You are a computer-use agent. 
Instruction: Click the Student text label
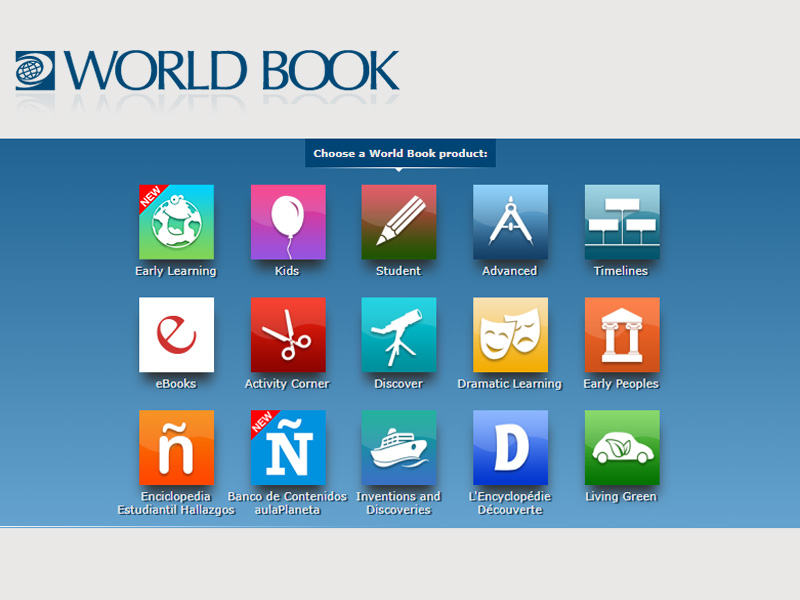398,271
